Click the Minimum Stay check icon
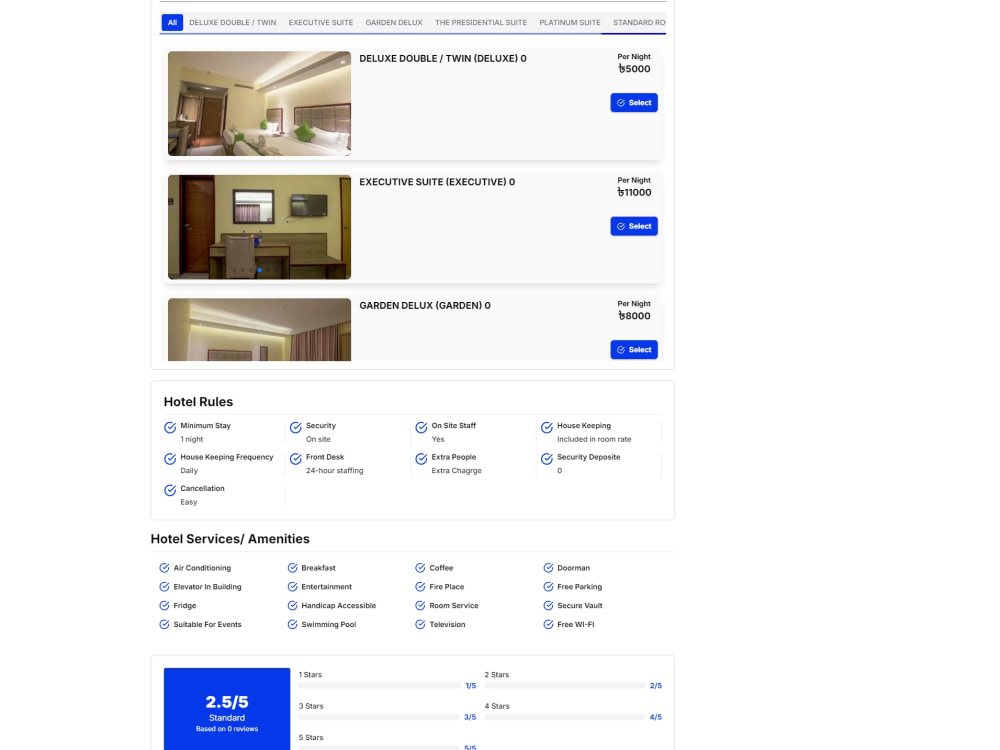 [170, 427]
